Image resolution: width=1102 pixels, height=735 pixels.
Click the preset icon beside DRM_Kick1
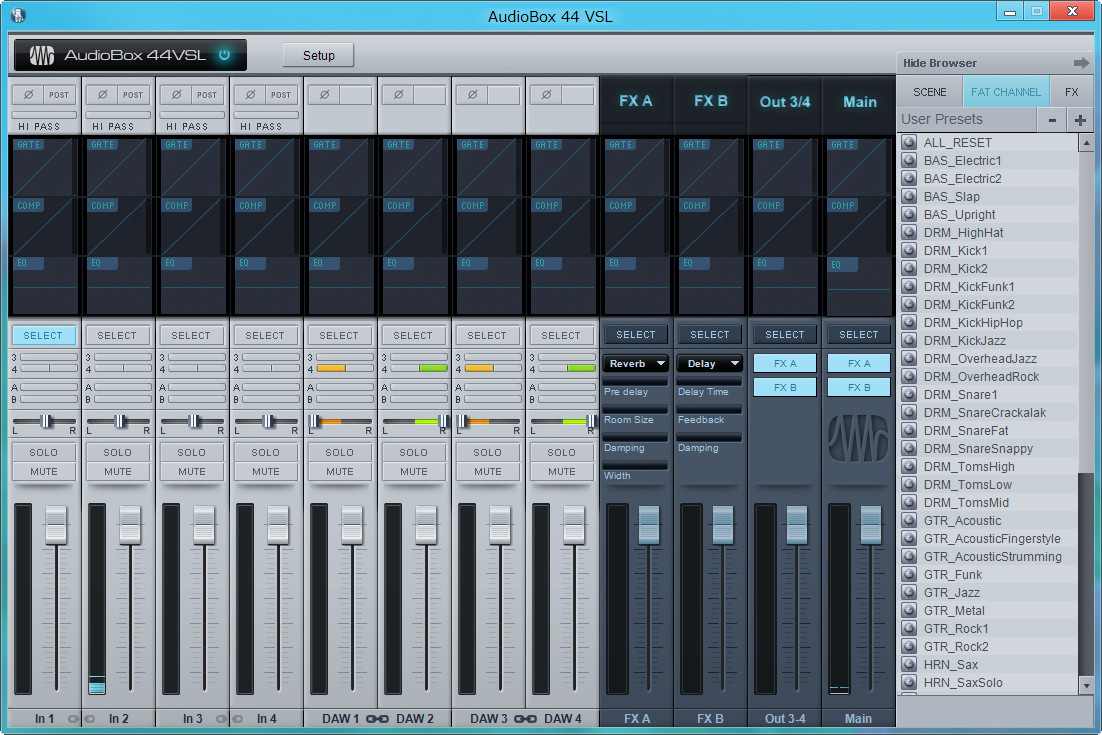point(909,250)
